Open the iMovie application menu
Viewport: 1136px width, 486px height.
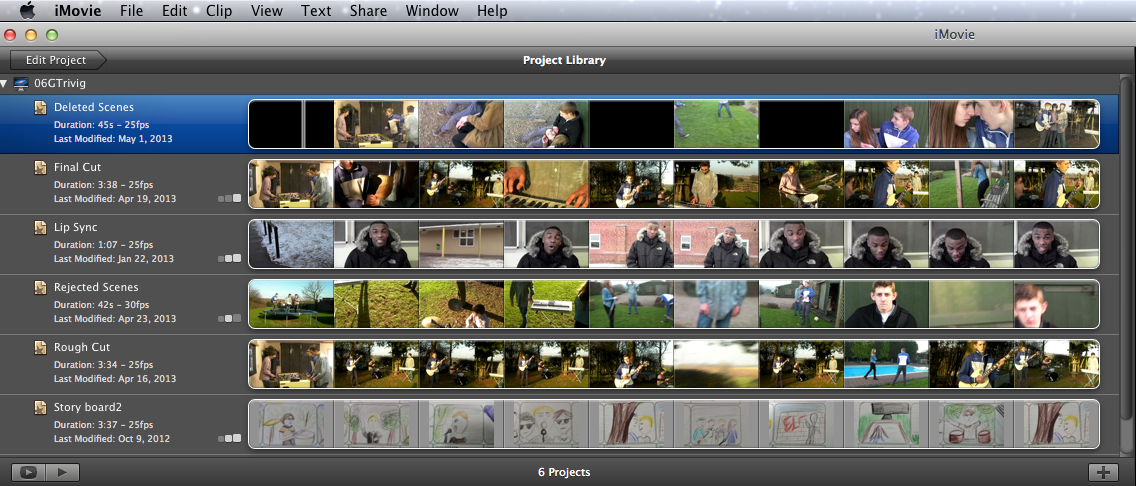pyautogui.click(x=78, y=11)
